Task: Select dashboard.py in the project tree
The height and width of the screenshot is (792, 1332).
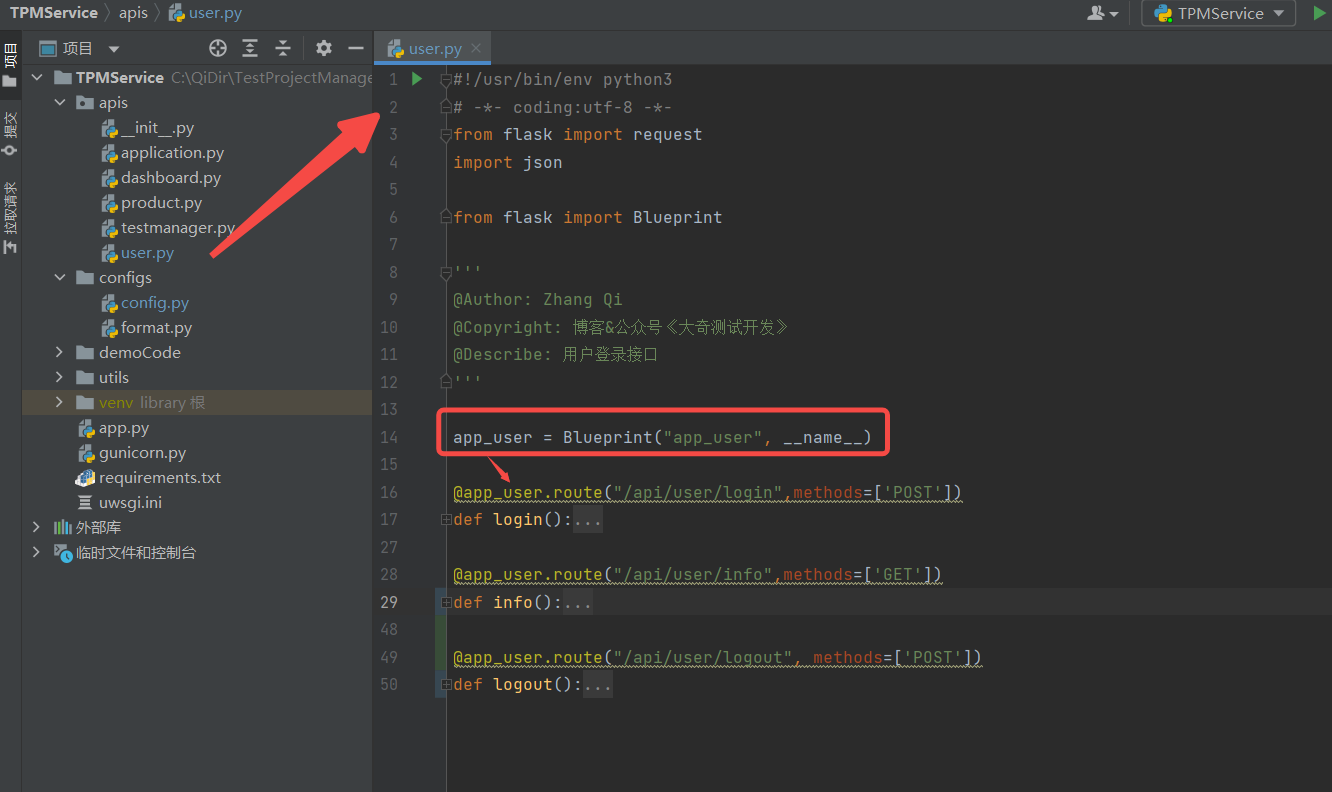Action: [x=171, y=177]
